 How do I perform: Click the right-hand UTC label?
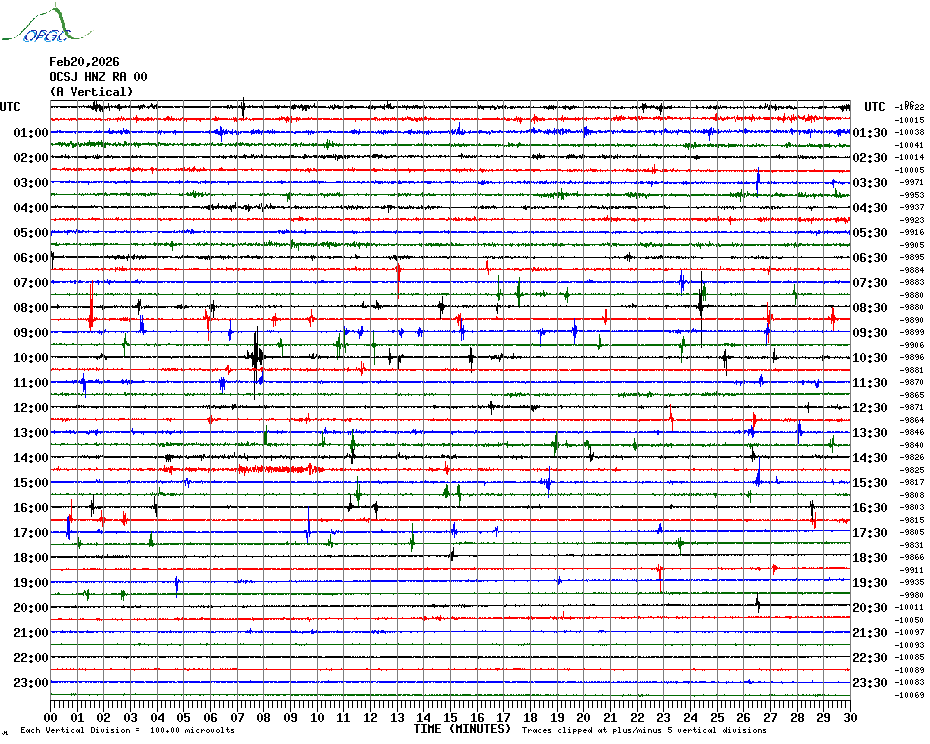(x=874, y=107)
